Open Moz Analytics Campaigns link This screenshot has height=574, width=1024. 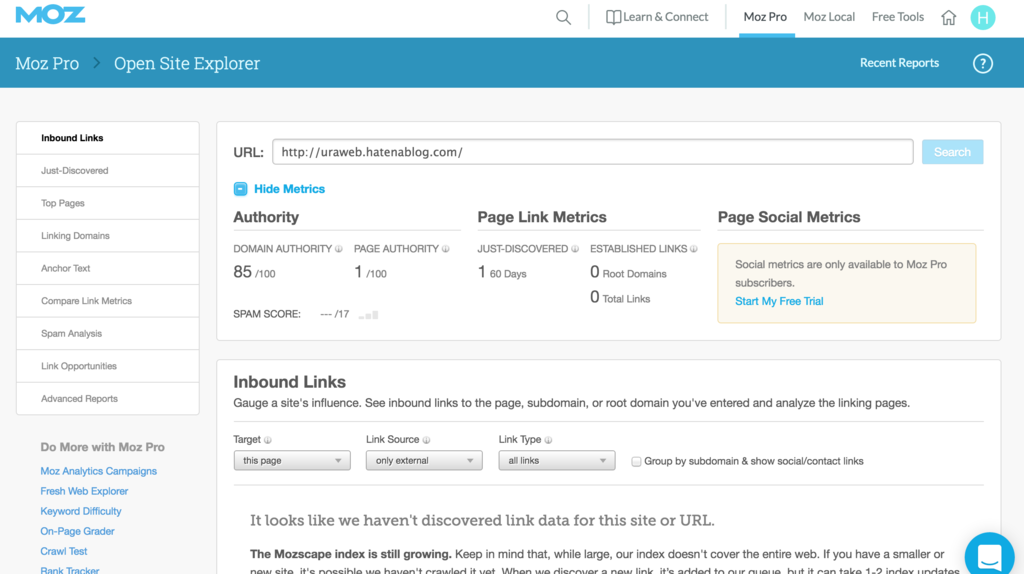coord(99,471)
